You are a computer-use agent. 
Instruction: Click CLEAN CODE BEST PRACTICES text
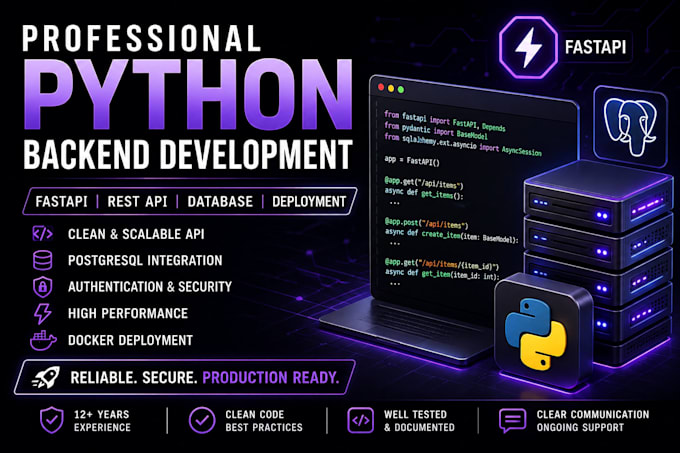264,420
